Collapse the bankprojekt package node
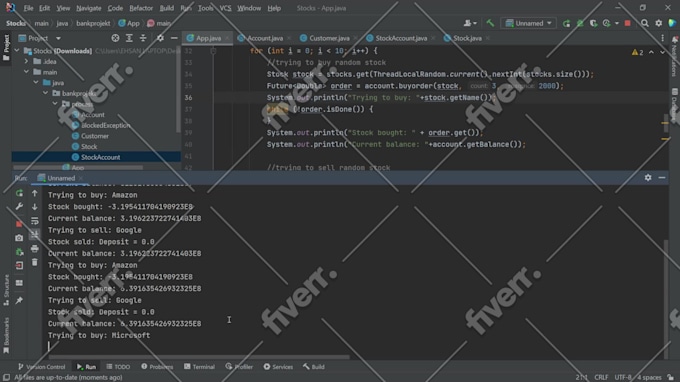The width and height of the screenshot is (680, 382). [x=46, y=93]
